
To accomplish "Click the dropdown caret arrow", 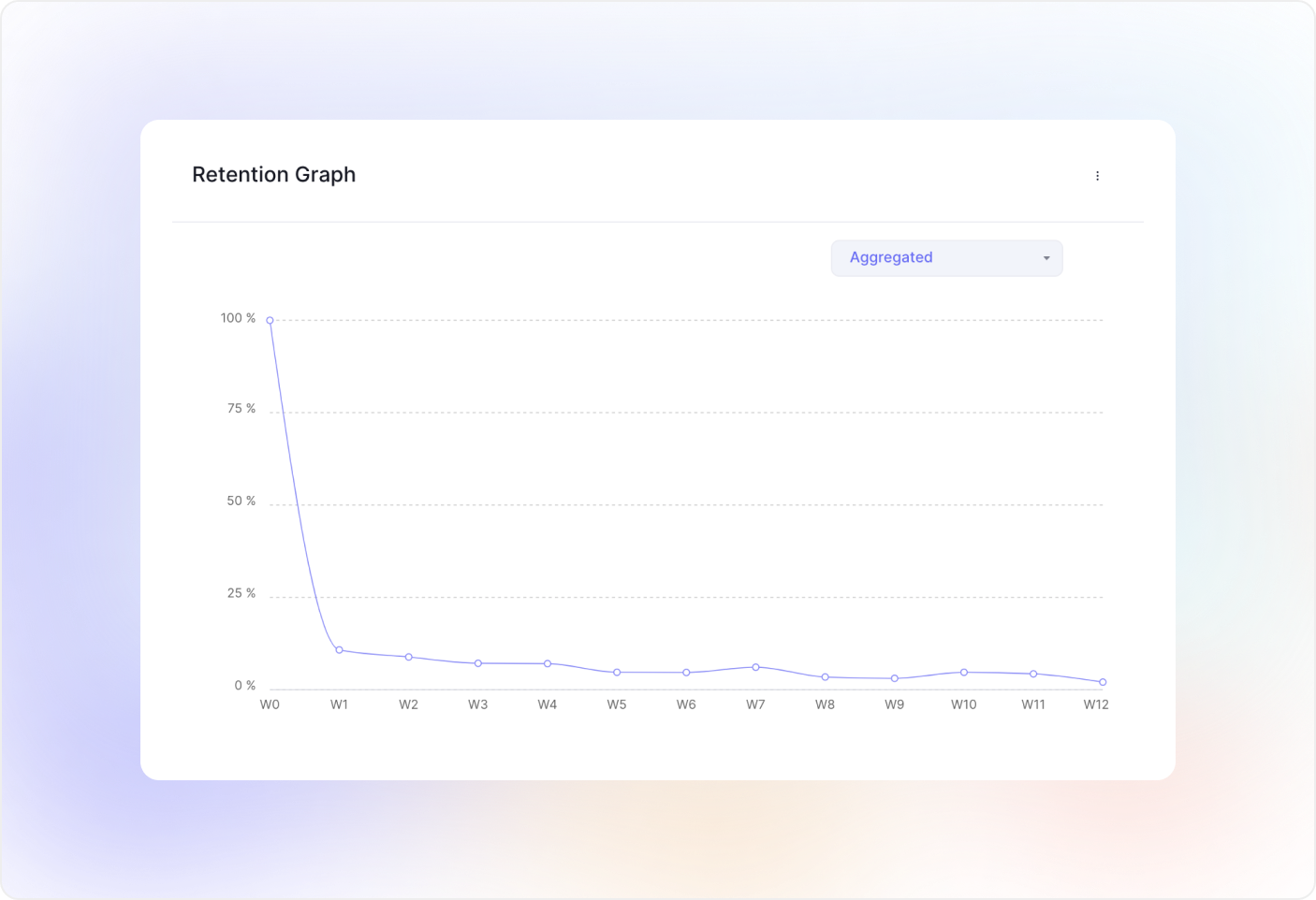I will point(1046,258).
